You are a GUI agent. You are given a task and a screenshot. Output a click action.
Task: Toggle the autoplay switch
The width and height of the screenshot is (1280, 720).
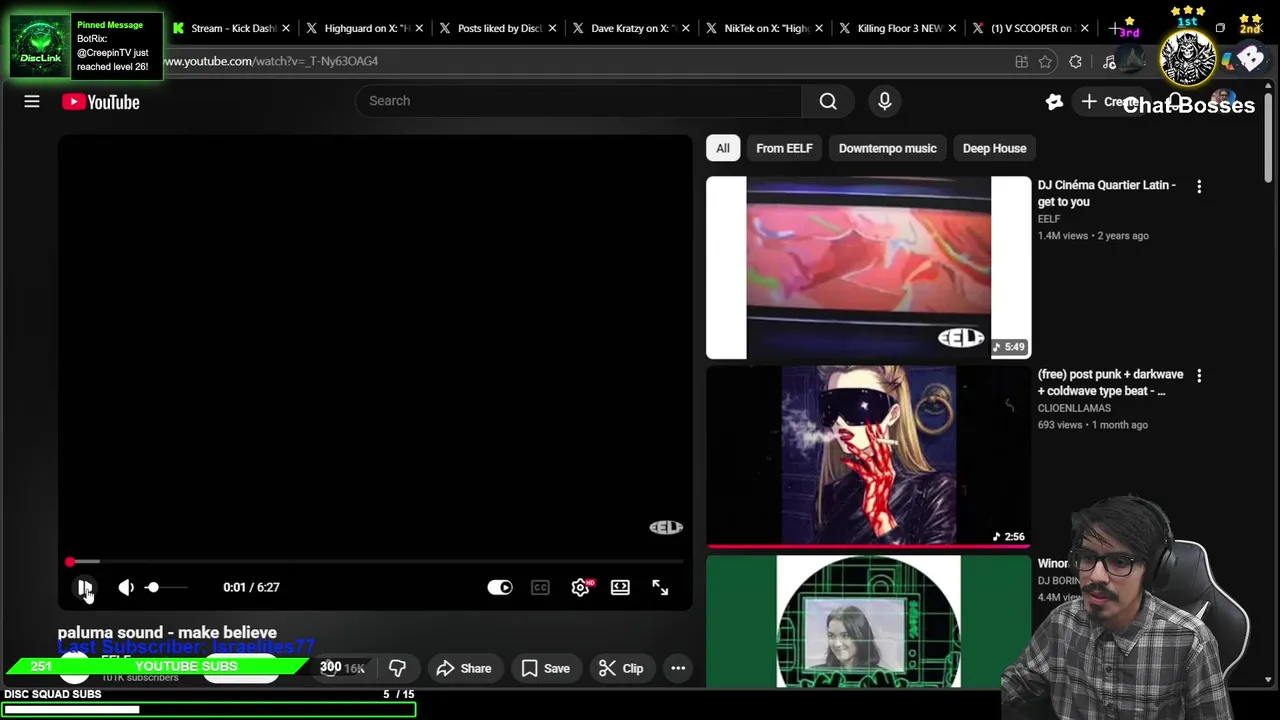[x=500, y=588]
